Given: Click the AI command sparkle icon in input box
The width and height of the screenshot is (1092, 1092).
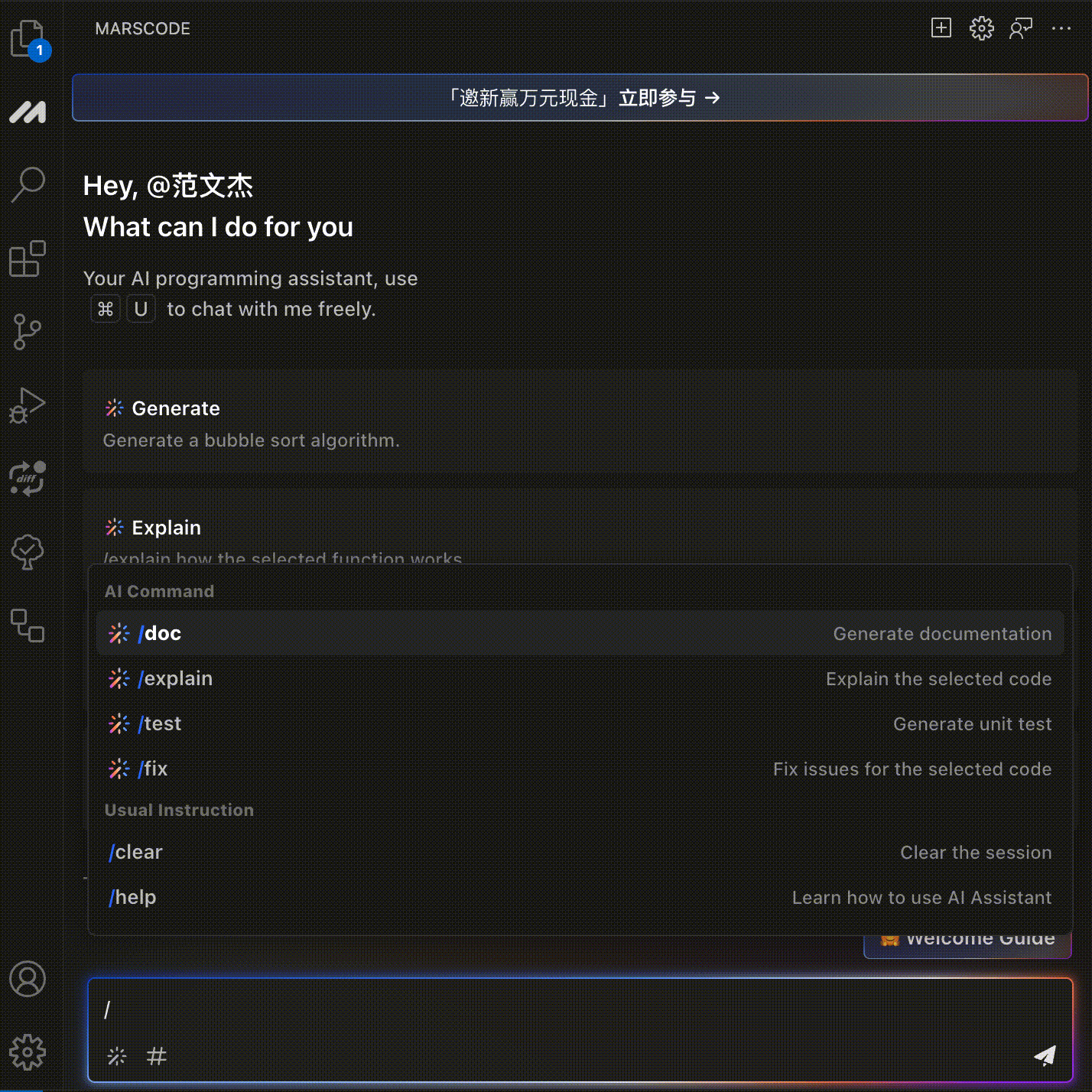Looking at the screenshot, I should tap(117, 1056).
